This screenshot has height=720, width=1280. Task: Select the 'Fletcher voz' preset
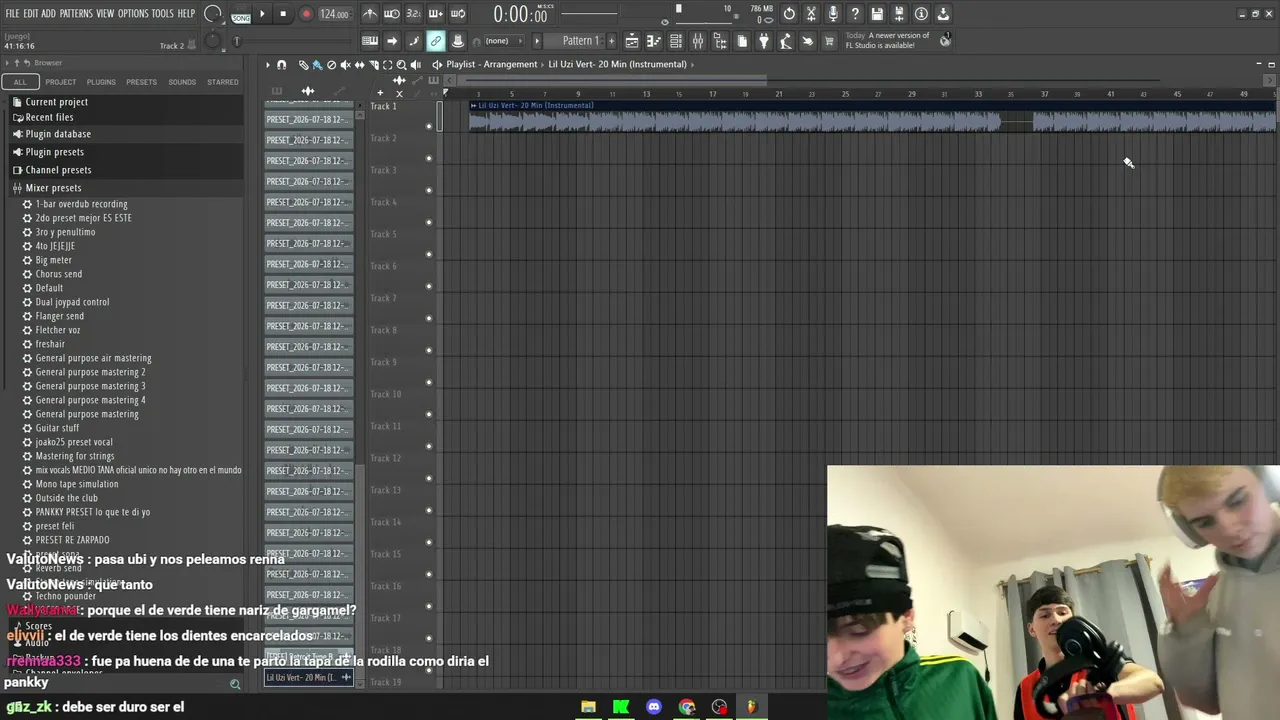[58, 330]
